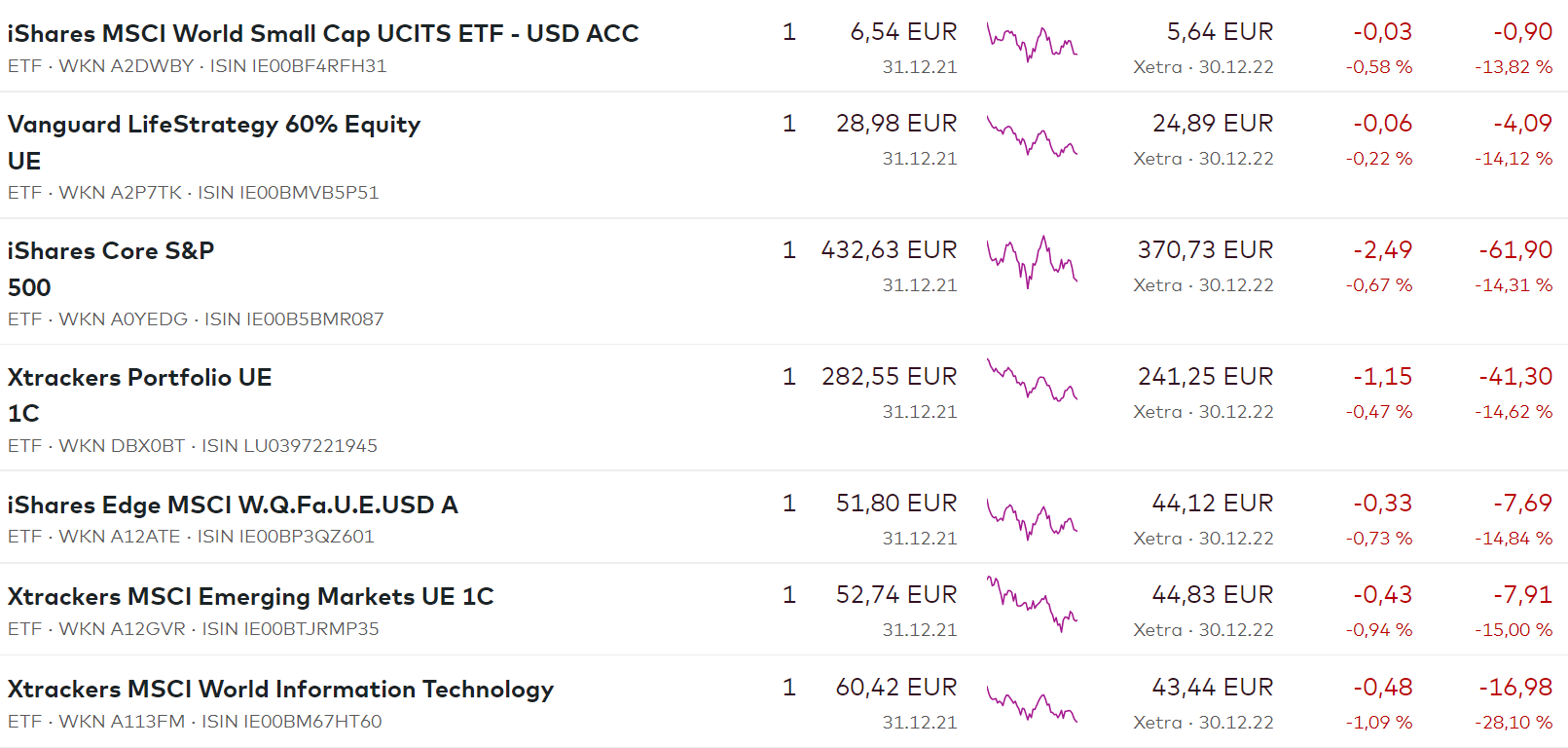
Task: Open Xtrackers MSCI Emerging Markets UE 1C
Action: pyautogui.click(x=250, y=596)
